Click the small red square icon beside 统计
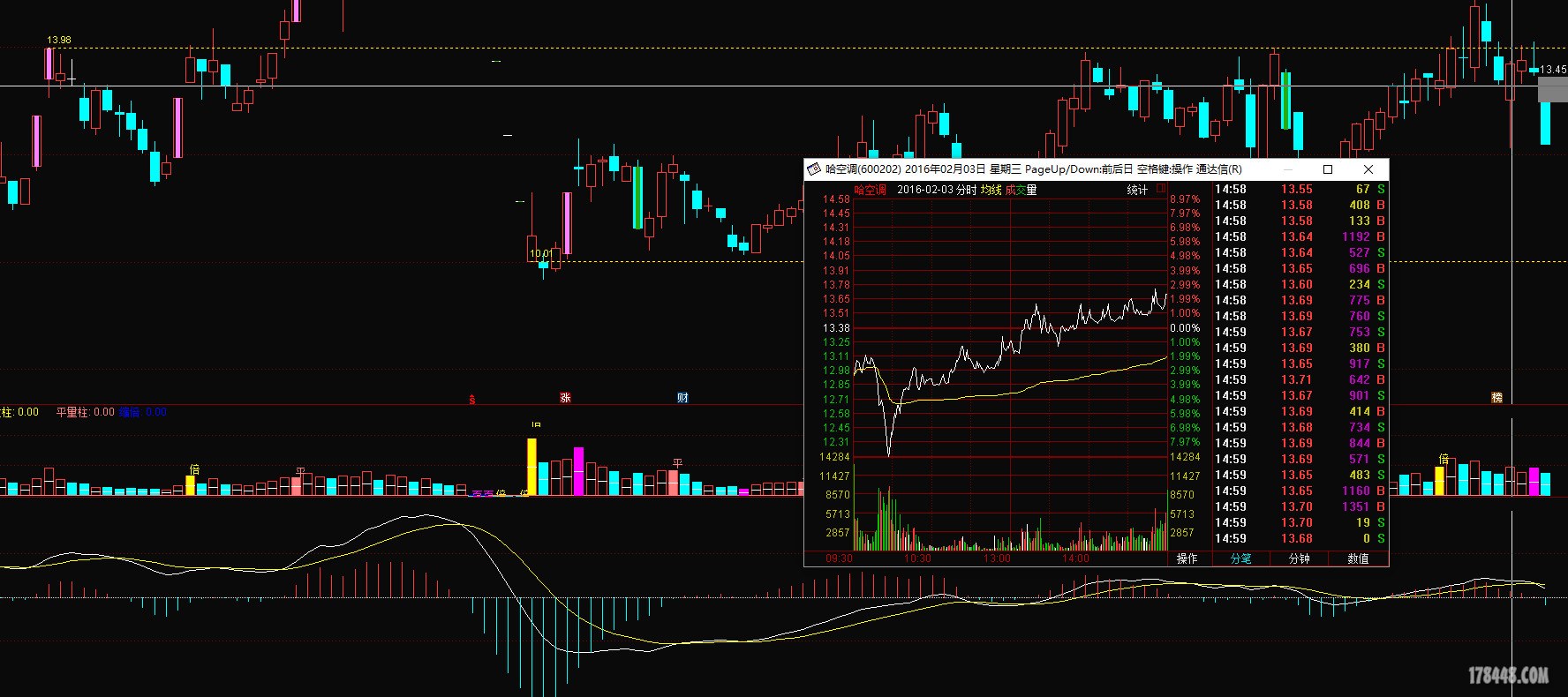Viewport: 1568px width, 697px height. tap(1161, 189)
